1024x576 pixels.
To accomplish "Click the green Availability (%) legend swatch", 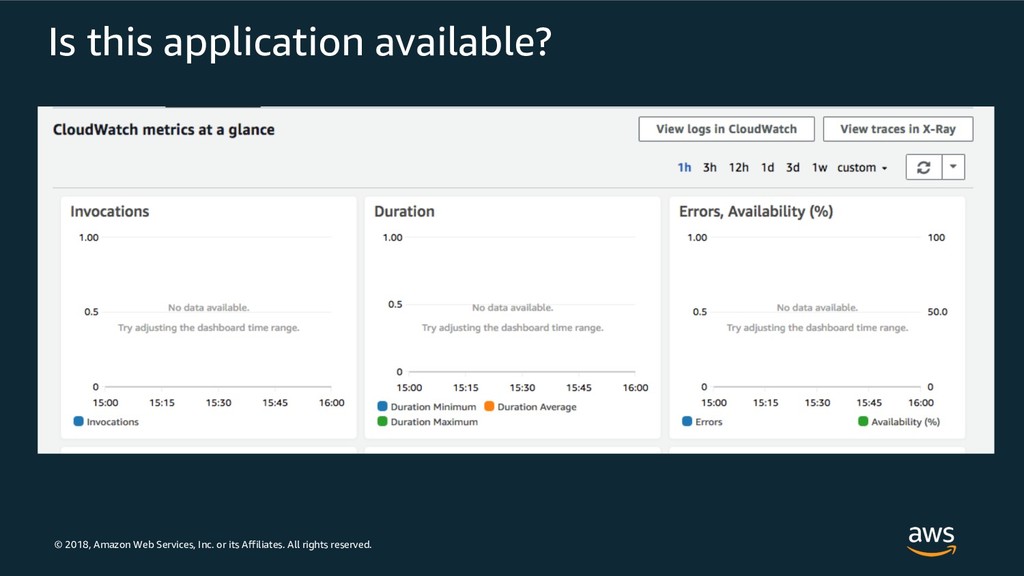I will [x=863, y=421].
